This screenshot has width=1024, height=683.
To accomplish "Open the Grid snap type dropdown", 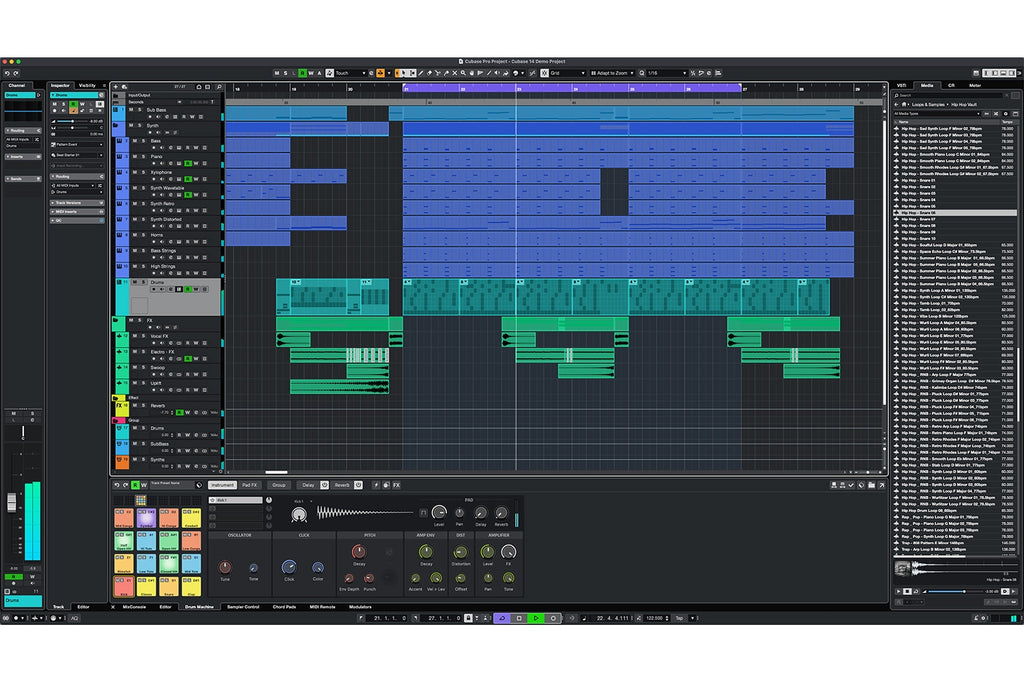I will coord(567,73).
